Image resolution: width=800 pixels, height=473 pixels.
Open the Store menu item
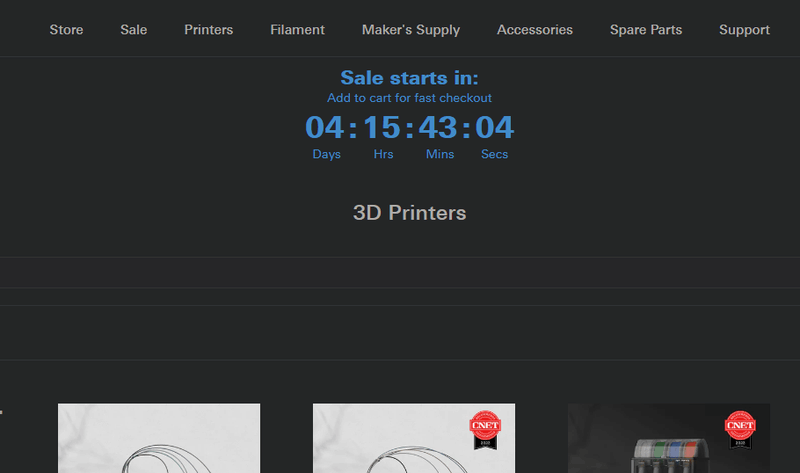tap(66, 30)
